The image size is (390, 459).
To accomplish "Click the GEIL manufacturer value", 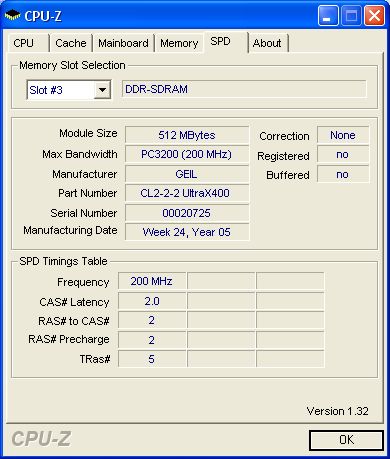I will click(x=187, y=174).
